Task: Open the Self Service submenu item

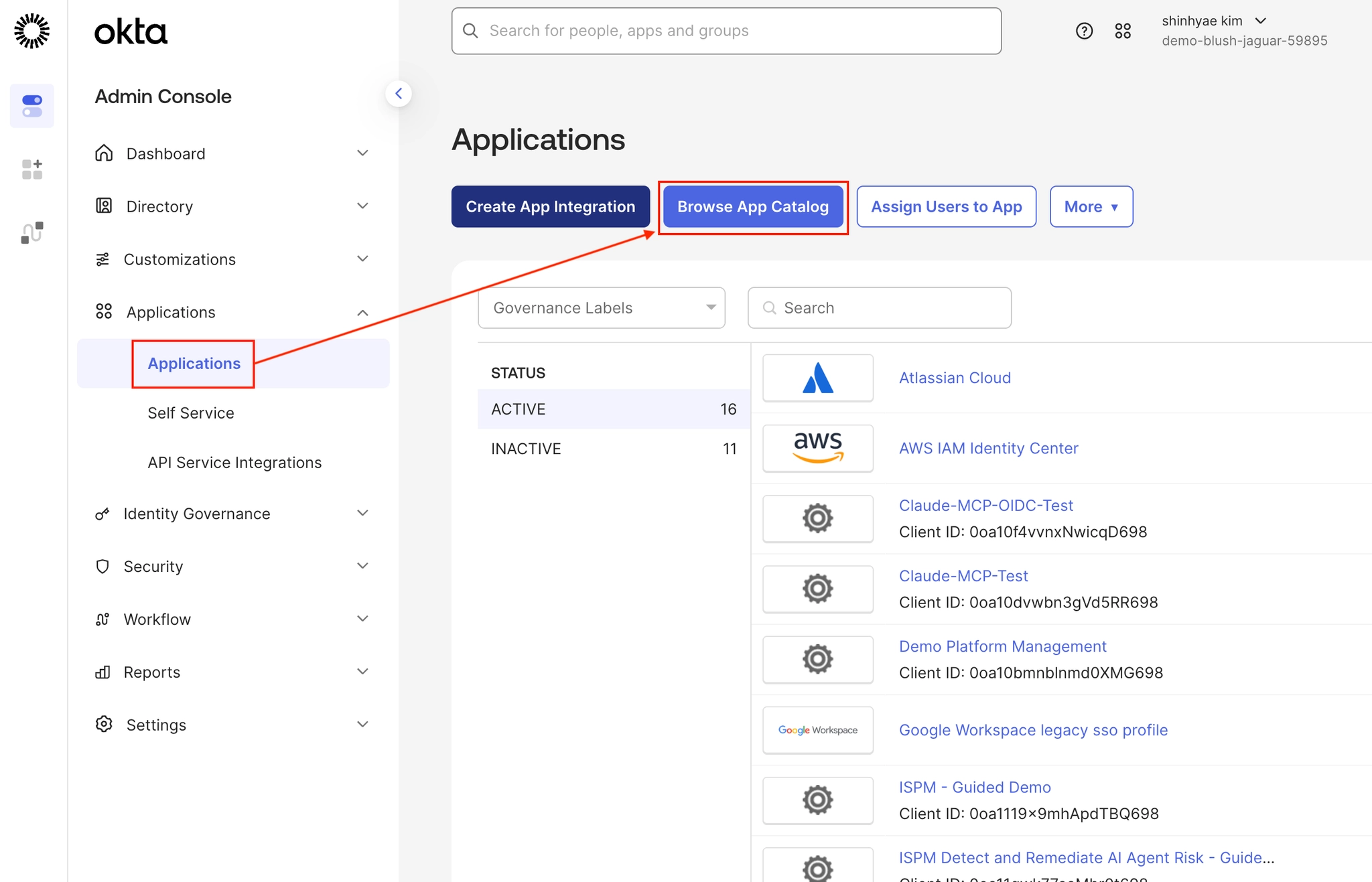Action: pyautogui.click(x=191, y=413)
